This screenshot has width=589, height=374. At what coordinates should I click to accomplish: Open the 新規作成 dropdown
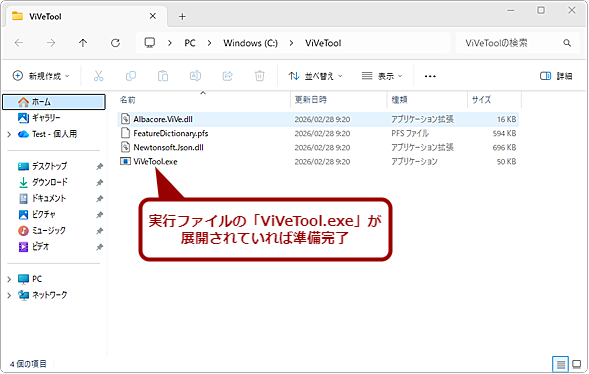tap(41, 76)
